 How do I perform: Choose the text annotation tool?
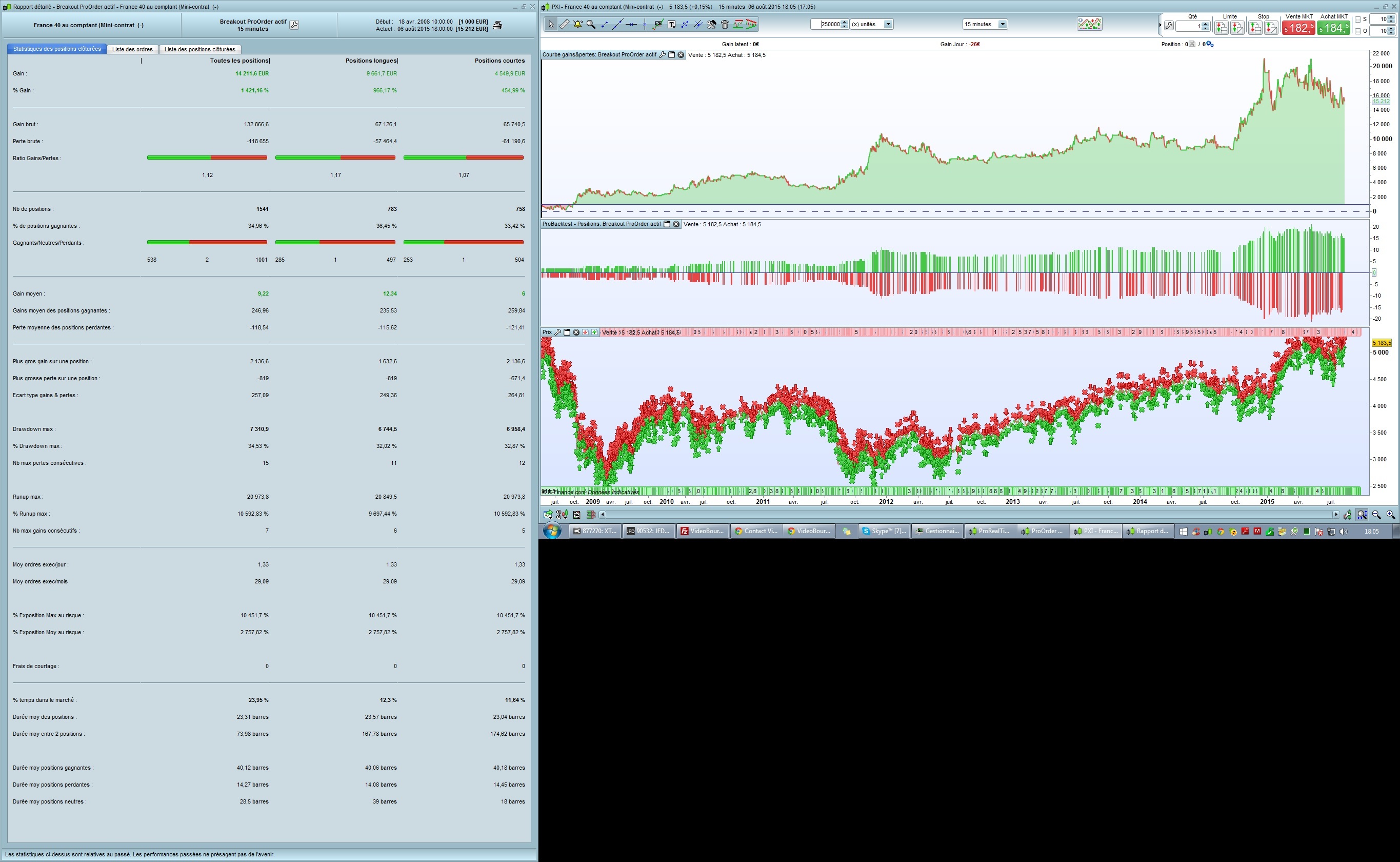pos(671,25)
